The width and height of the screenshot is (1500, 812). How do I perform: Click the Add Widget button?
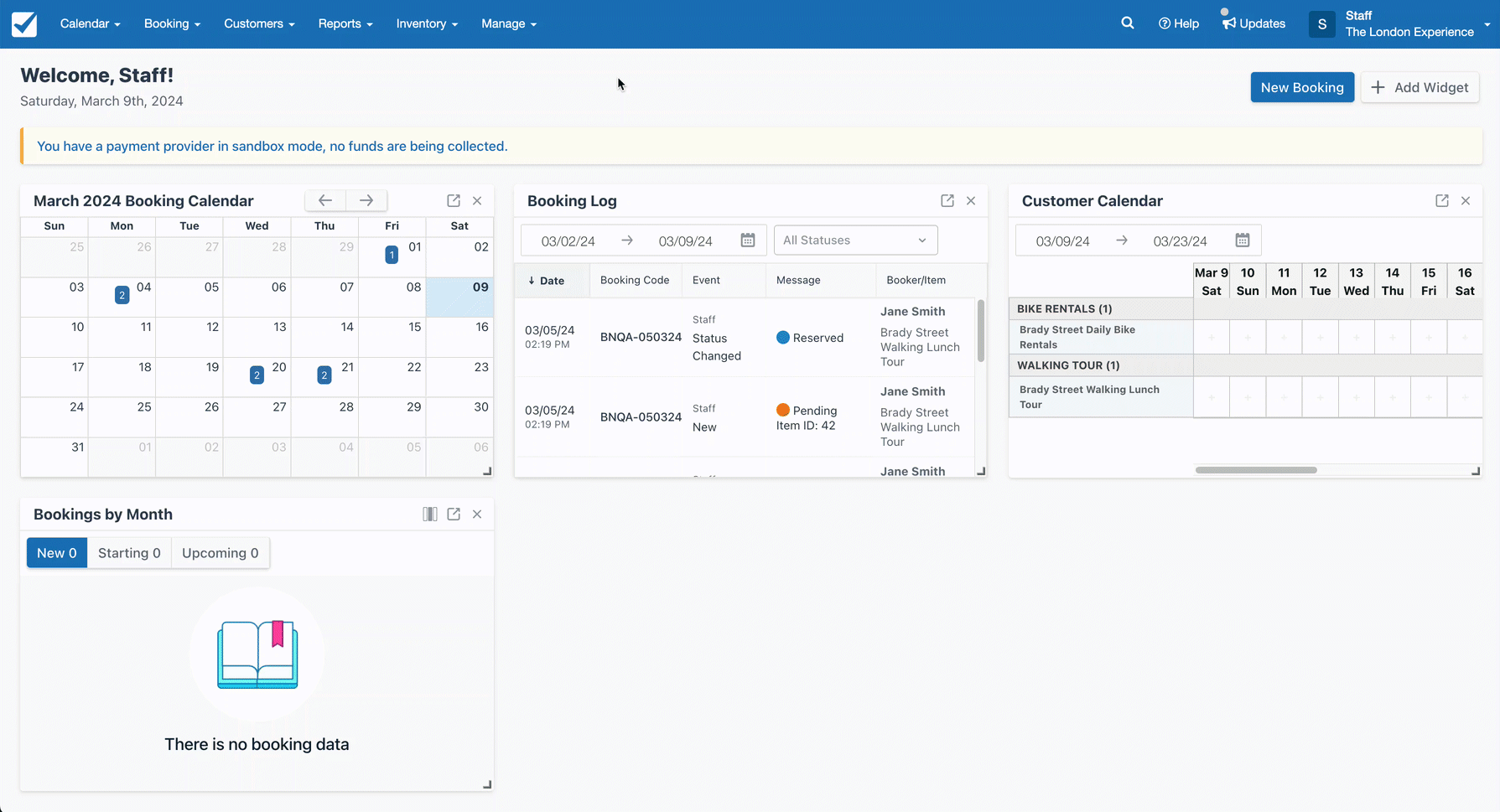(x=1420, y=87)
